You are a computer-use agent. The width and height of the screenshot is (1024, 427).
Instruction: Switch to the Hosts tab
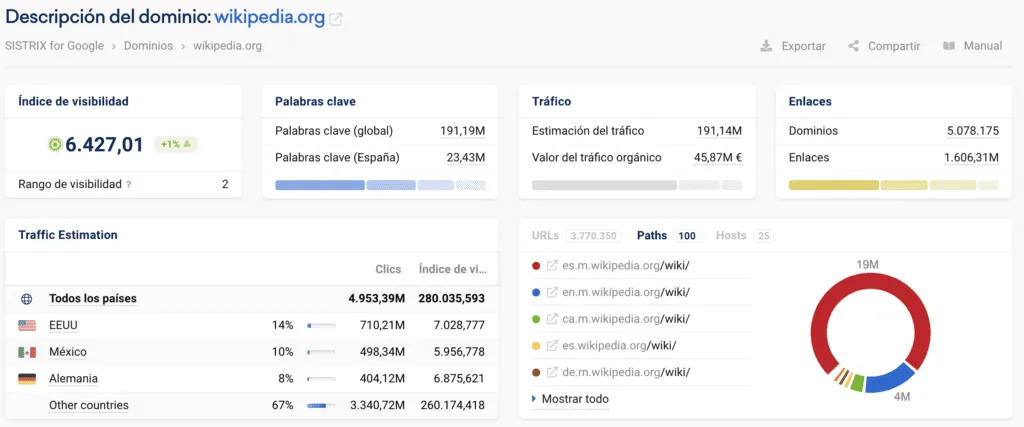coord(744,236)
